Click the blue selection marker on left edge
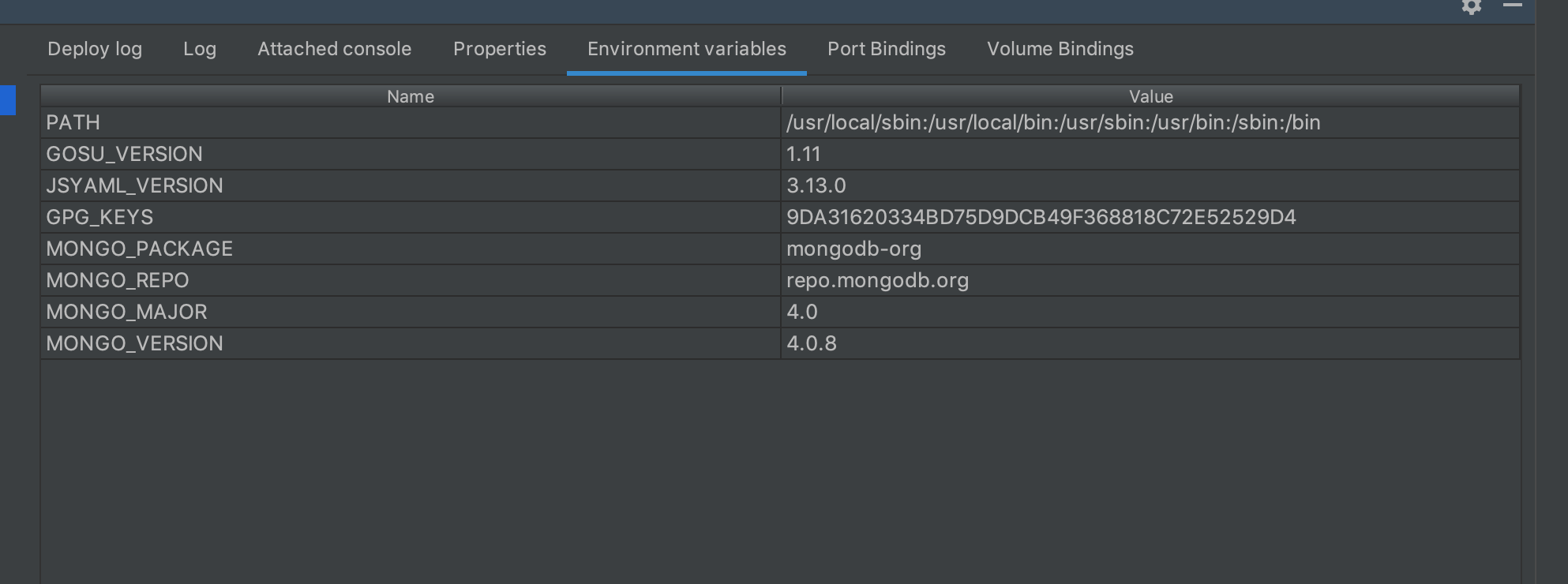 [x=7, y=100]
